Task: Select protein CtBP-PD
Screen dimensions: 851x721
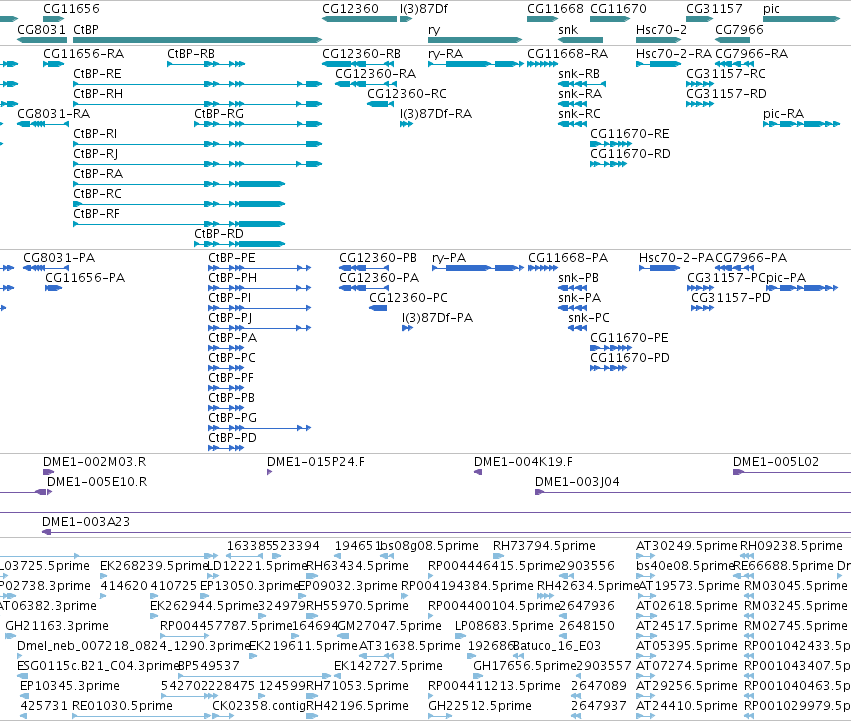Action: point(226,448)
